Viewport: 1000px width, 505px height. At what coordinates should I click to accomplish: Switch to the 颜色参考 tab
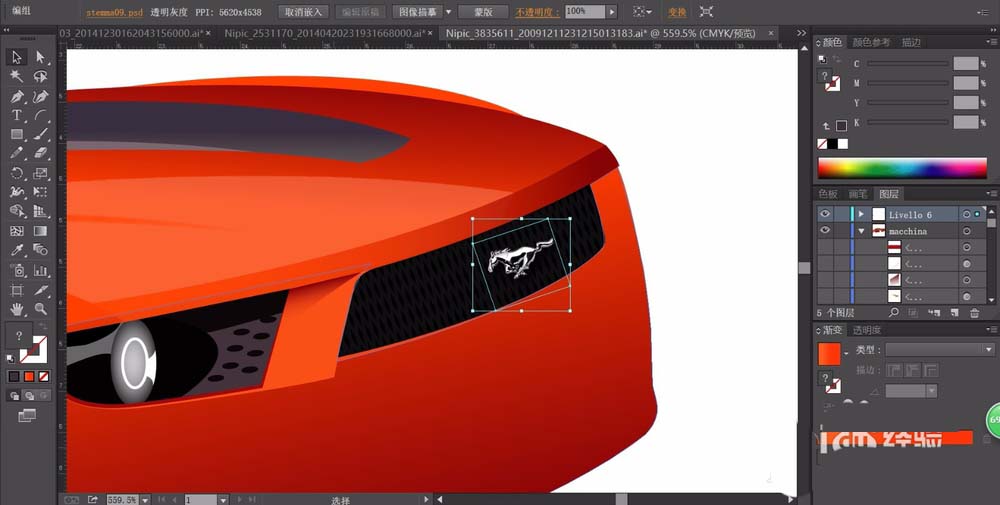(x=871, y=42)
